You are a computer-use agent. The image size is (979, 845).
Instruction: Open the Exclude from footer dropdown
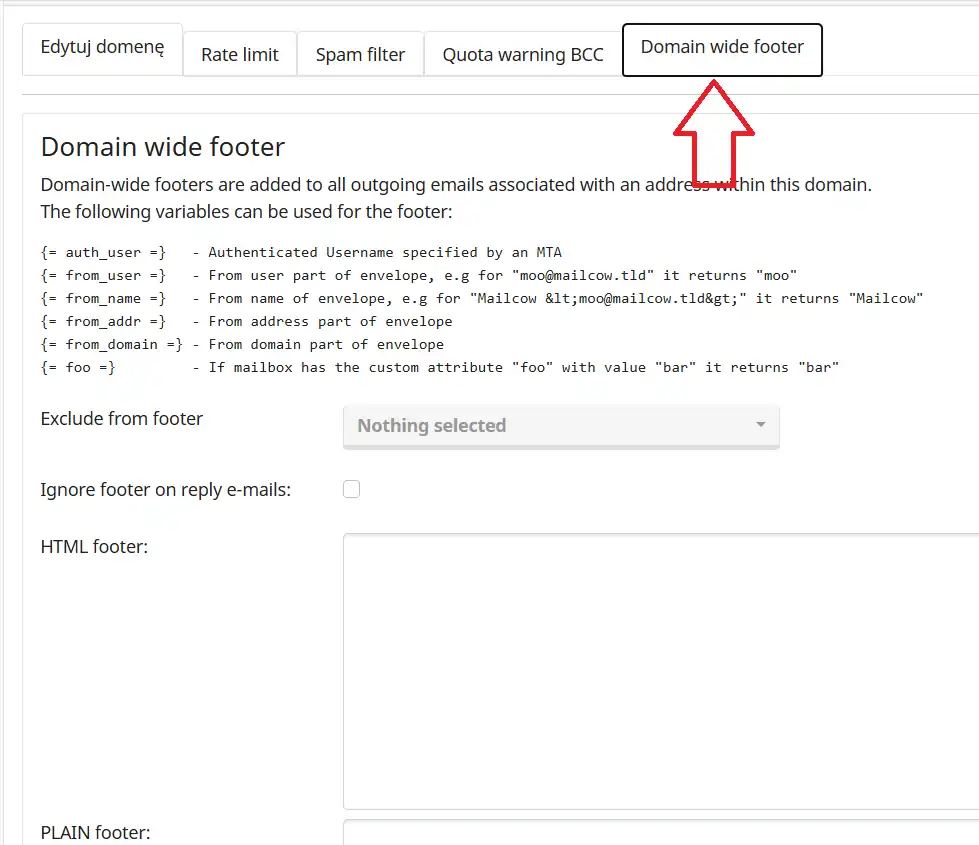point(561,426)
